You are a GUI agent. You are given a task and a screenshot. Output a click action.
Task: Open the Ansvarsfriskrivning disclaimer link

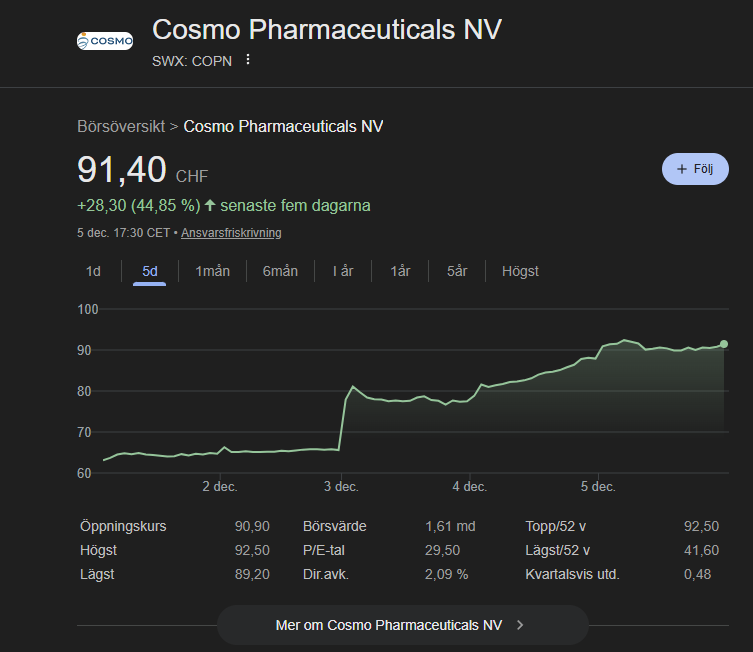tap(231, 233)
